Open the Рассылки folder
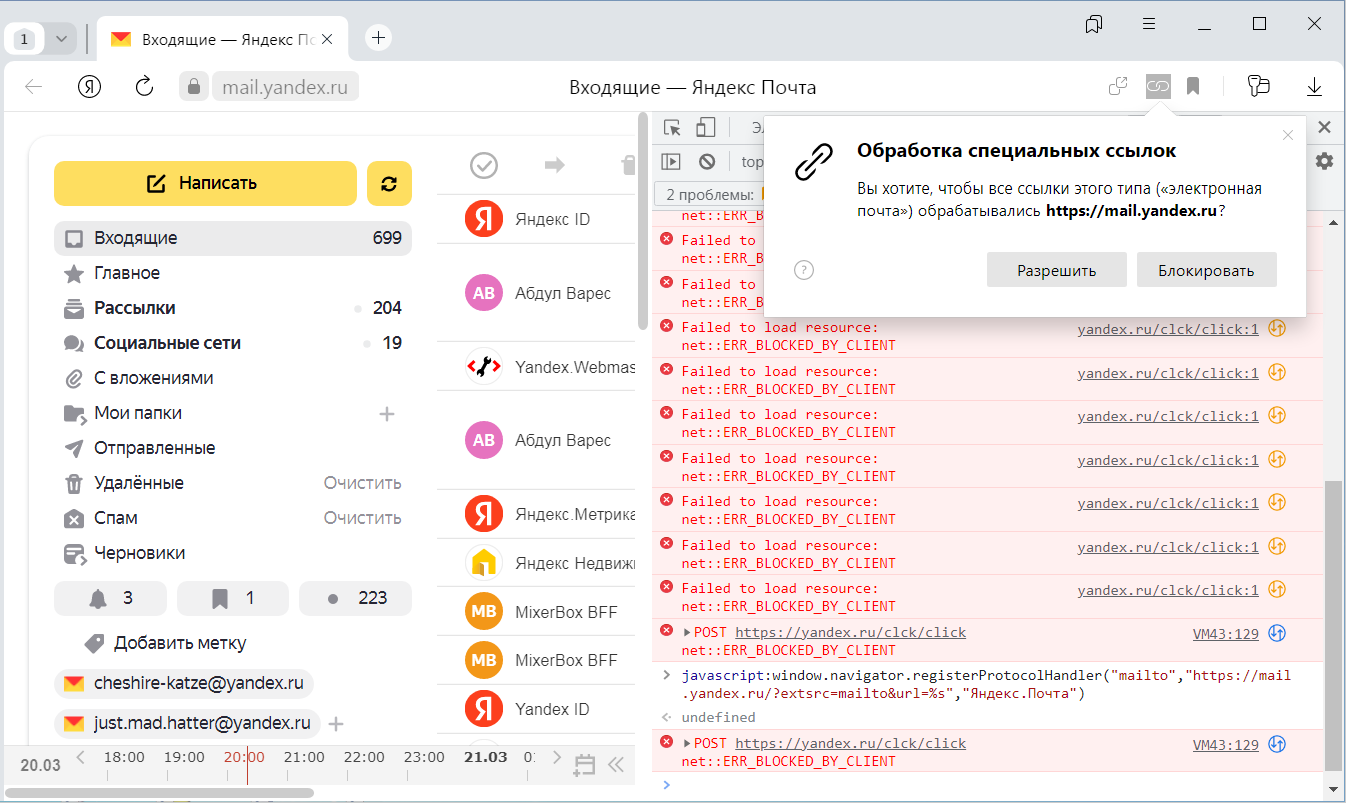The width and height of the screenshot is (1346, 803). coord(135,308)
